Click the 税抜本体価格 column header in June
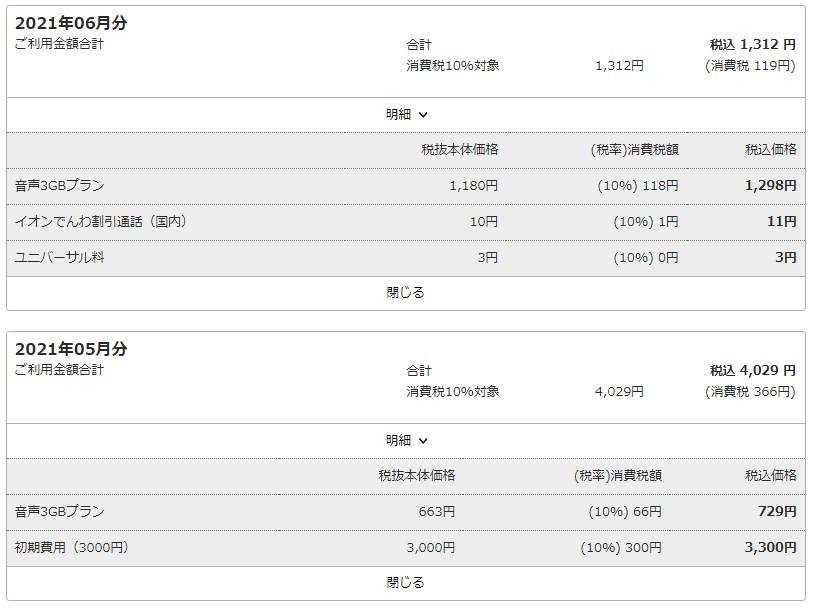813x609 pixels. pos(459,150)
